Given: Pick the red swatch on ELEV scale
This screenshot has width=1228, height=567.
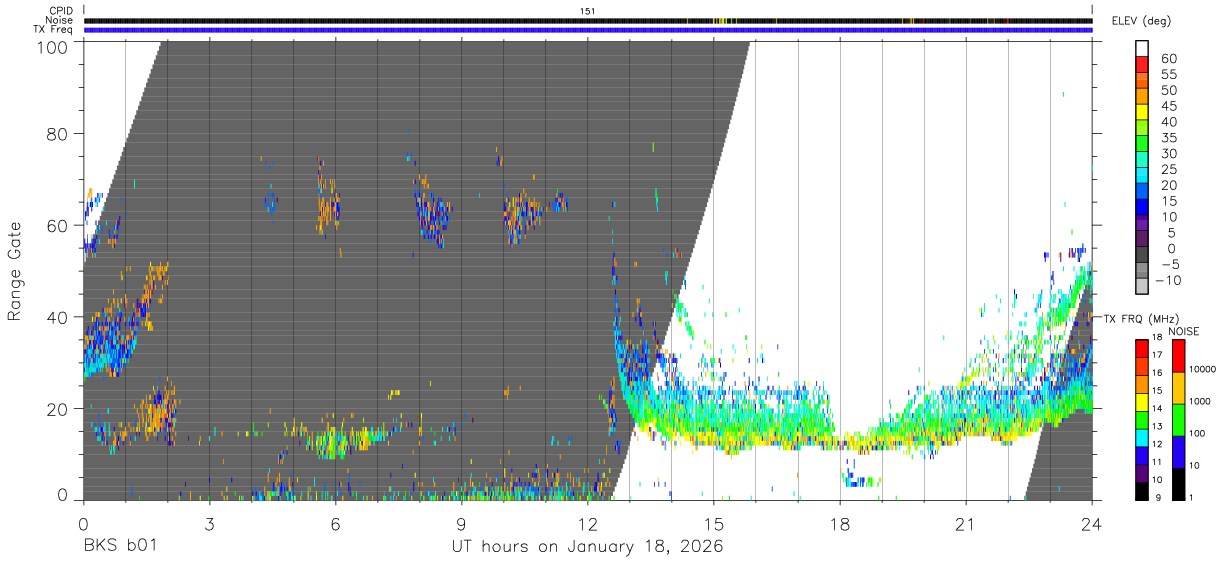Looking at the screenshot, I should (1142, 65).
